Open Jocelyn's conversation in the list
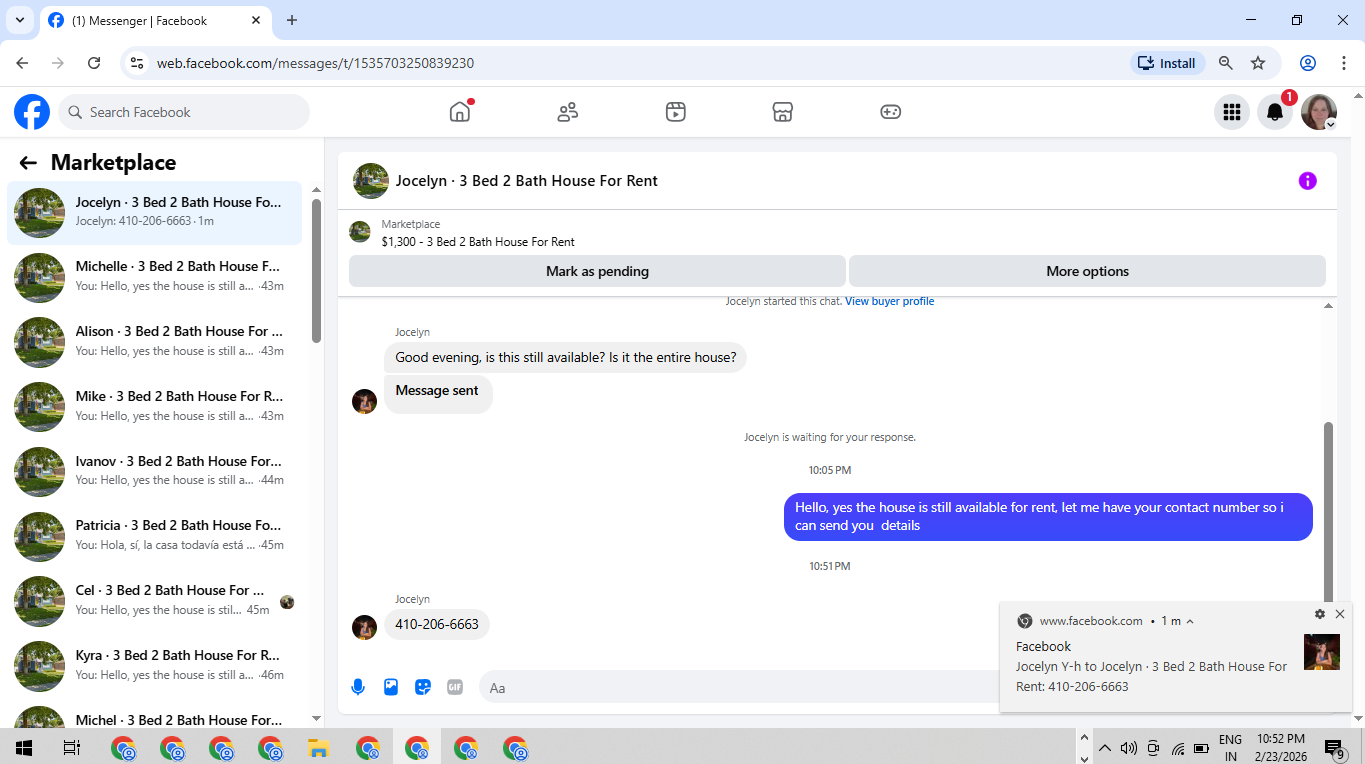 [155, 212]
